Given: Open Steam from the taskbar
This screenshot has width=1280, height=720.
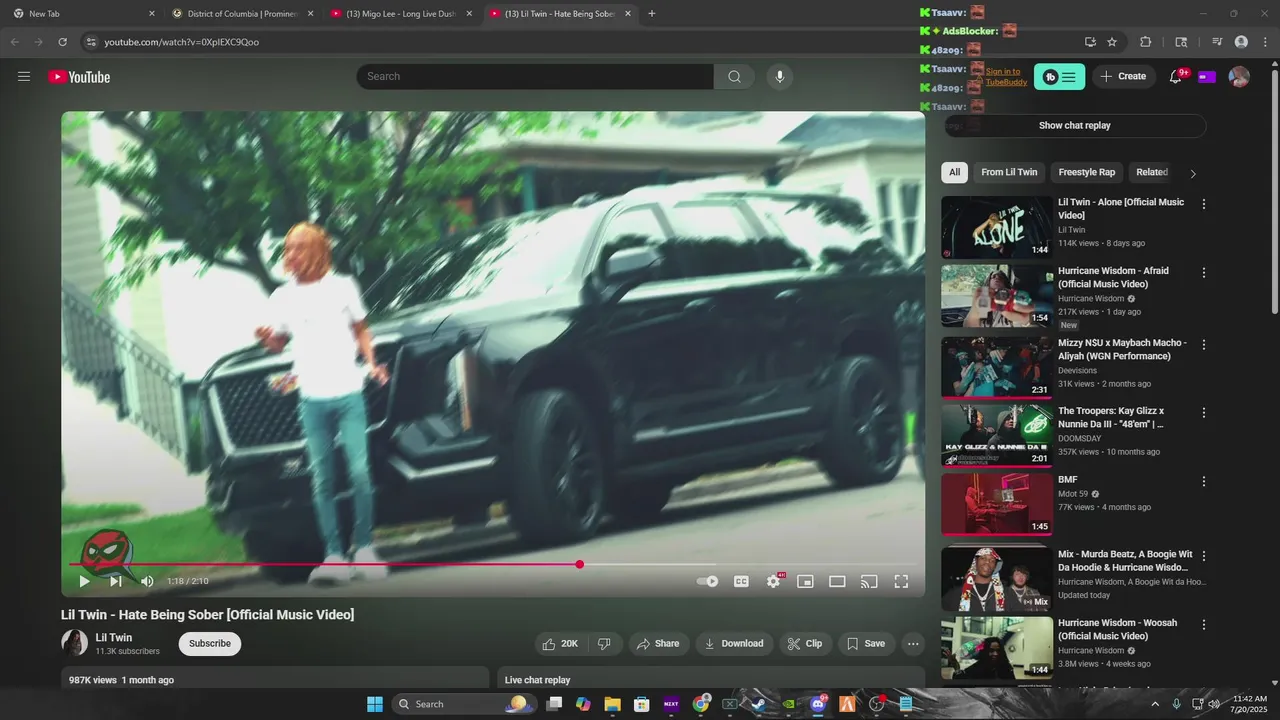Looking at the screenshot, I should tap(759, 704).
